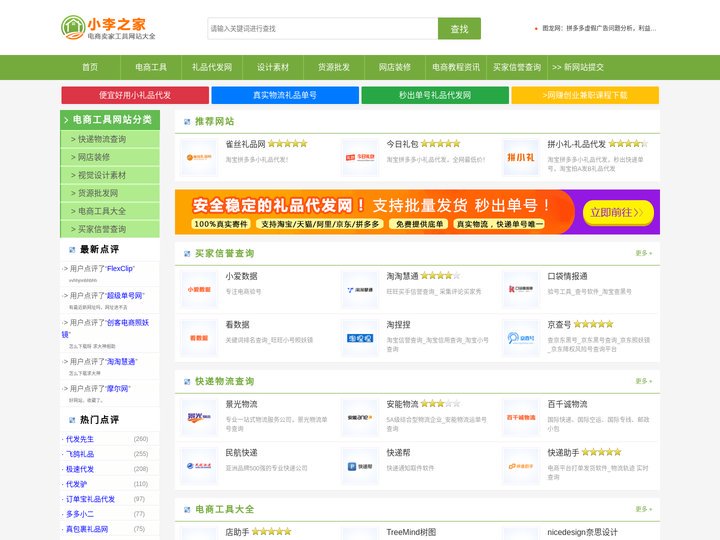
Task: Open 多多小二 in hot reviews
Action: [79, 514]
